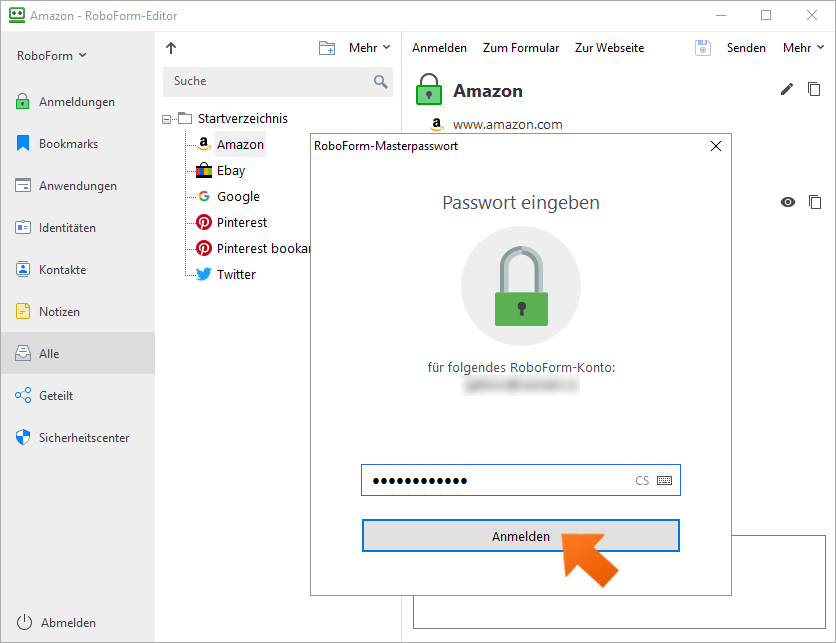Open the Sicherheitscenter
Screen dimensions: 836x643
[x=78, y=437]
